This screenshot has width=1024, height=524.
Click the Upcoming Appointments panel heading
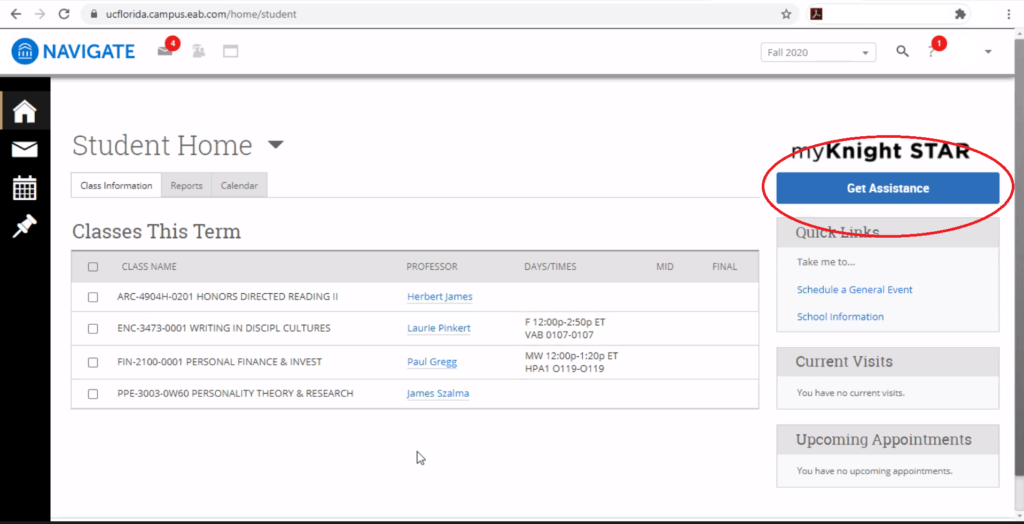pyautogui.click(x=884, y=439)
